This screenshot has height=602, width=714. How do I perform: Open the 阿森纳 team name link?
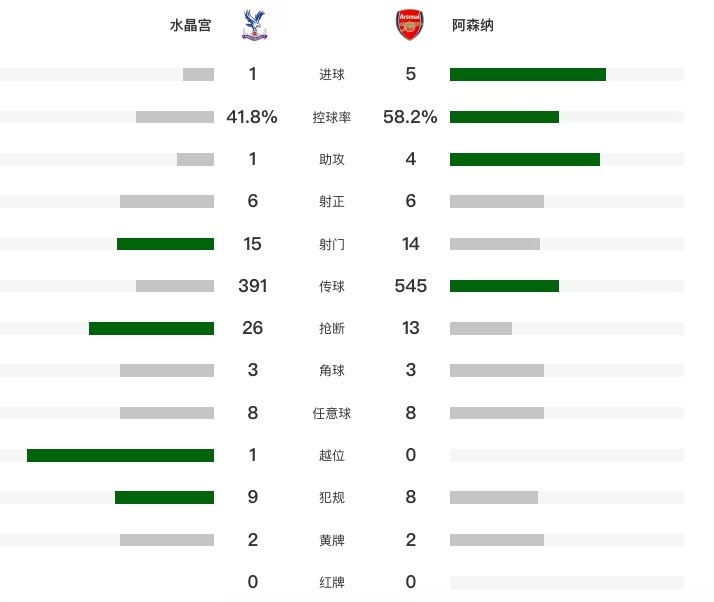coord(473,25)
